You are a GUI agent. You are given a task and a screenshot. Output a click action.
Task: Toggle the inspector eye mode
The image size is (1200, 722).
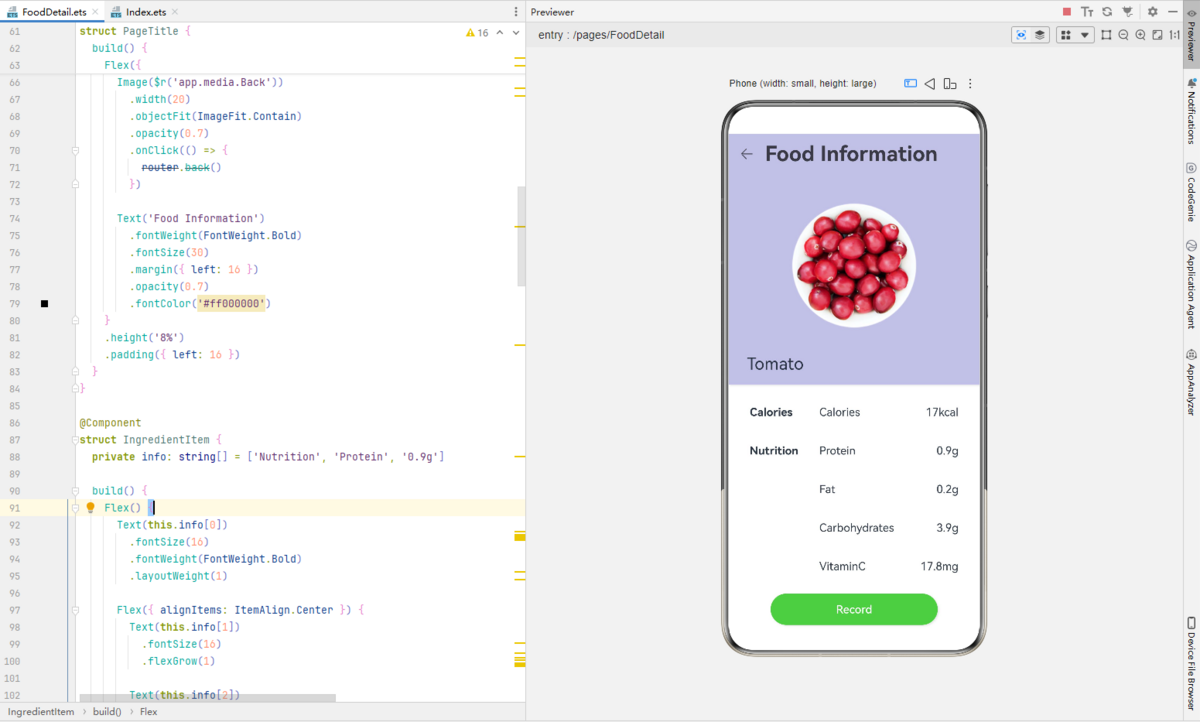(1021, 35)
